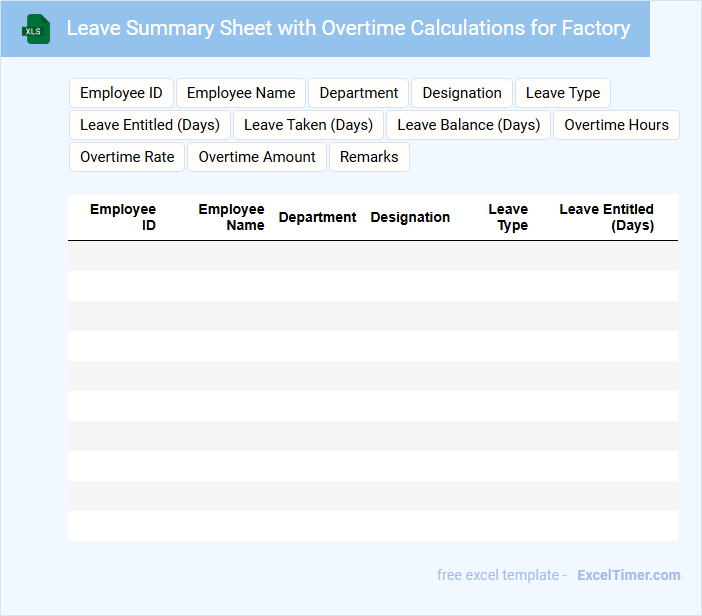This screenshot has height=616, width=702.
Task: Select the Employee ID tag
Action: (x=121, y=93)
